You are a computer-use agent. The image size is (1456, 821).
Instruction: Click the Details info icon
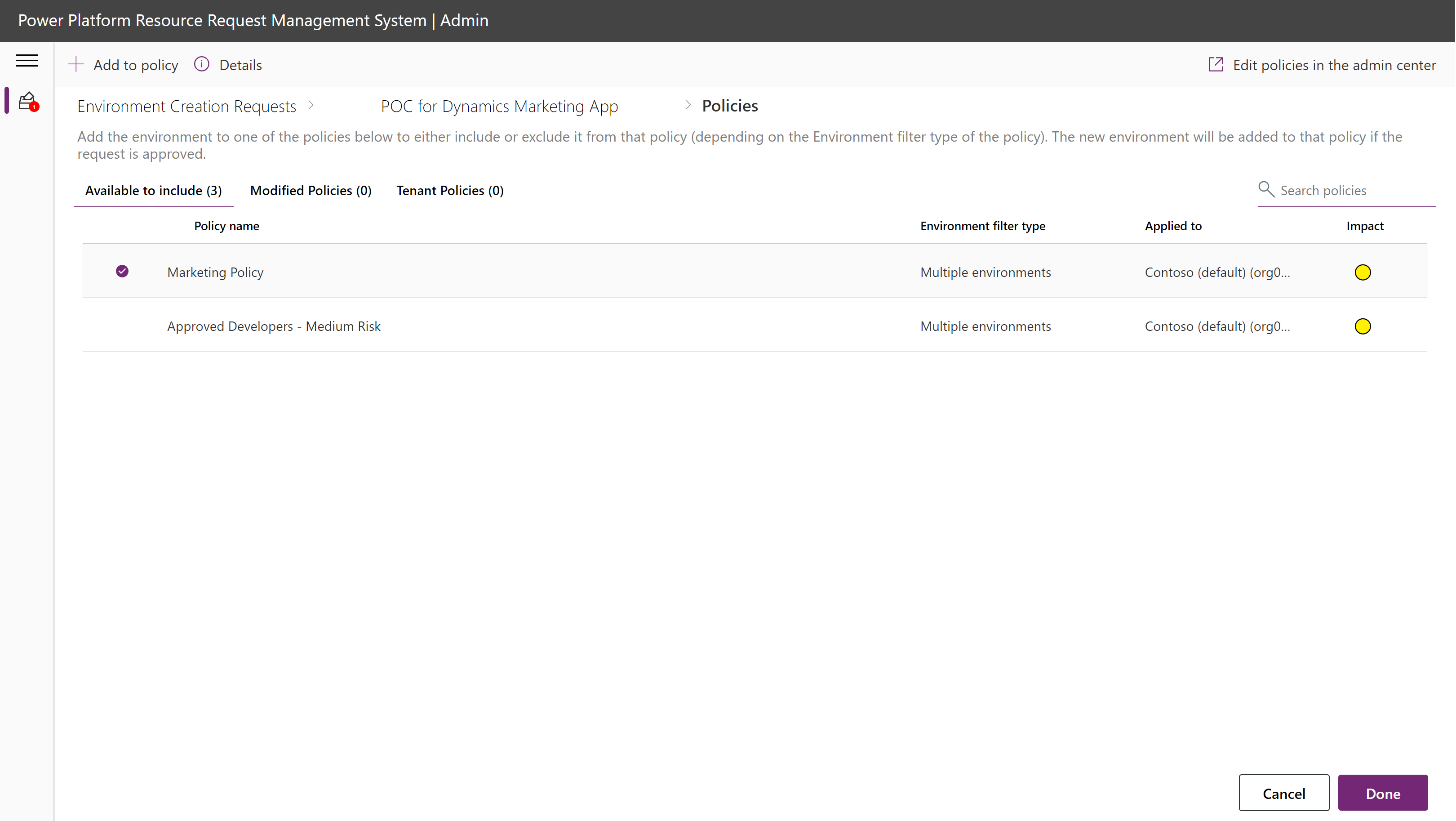tap(200, 64)
